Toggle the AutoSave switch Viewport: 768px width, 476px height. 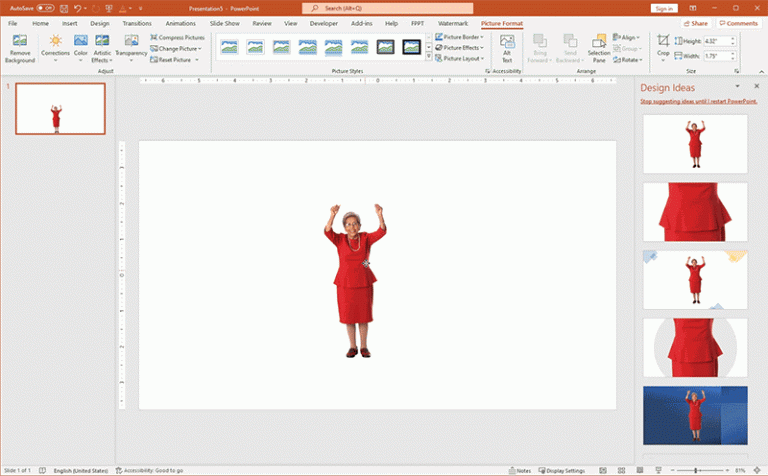(45, 8)
